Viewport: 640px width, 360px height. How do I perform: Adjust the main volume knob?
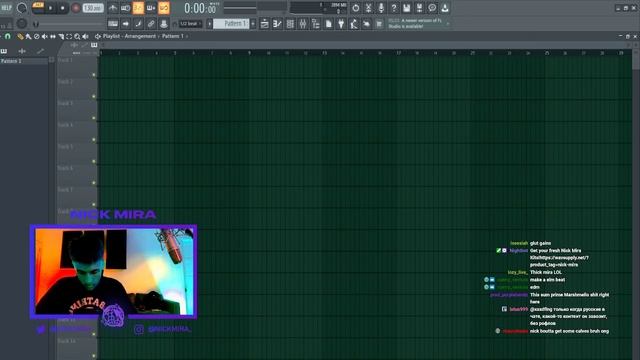[22, 8]
